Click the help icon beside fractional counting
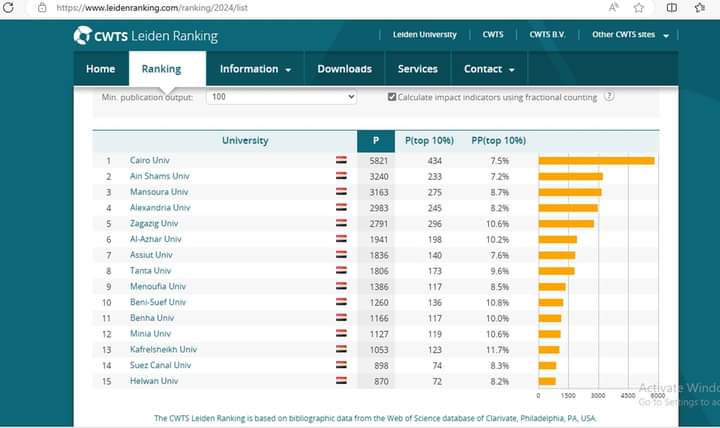The image size is (720, 428). click(x=609, y=97)
